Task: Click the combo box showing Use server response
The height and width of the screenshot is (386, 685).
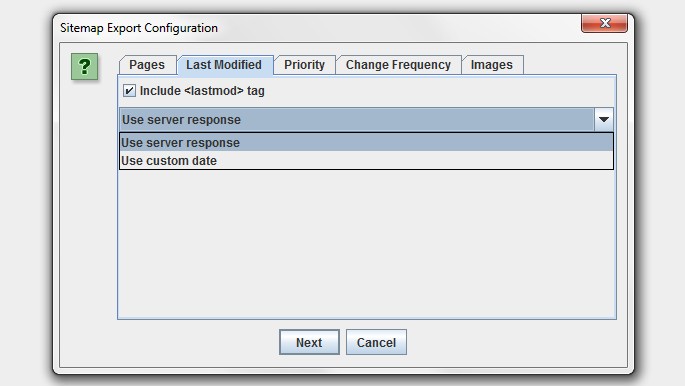Action: click(366, 119)
